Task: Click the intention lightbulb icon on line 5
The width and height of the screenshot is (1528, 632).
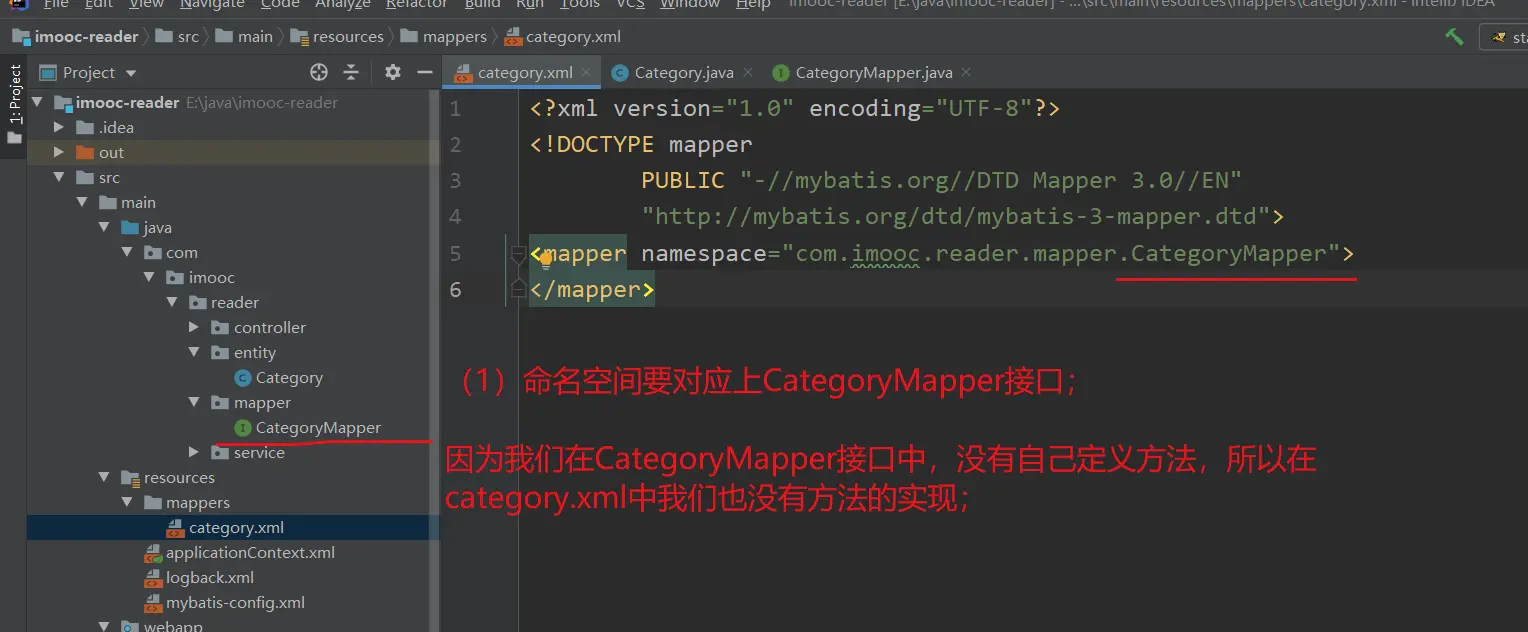Action: point(546,261)
